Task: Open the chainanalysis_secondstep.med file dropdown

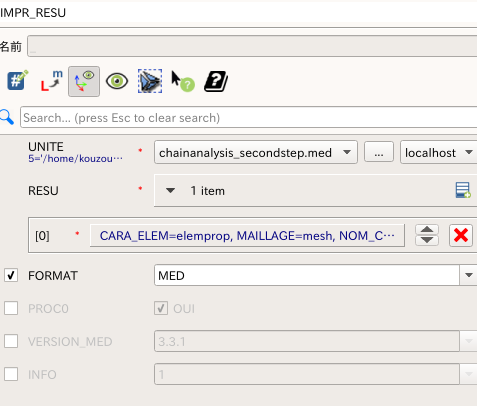Action: point(256,152)
